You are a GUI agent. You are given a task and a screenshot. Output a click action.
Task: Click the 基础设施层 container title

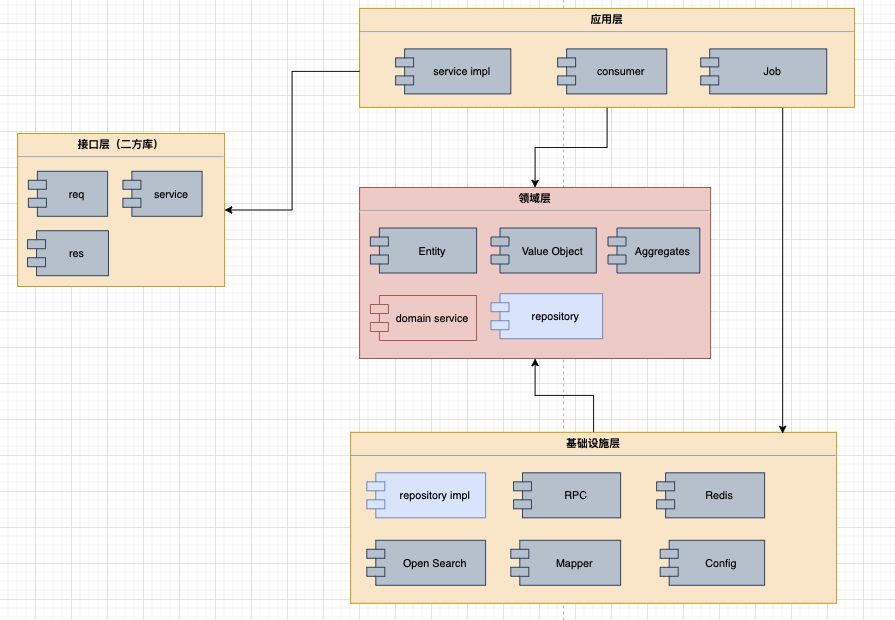pyautogui.click(x=592, y=444)
